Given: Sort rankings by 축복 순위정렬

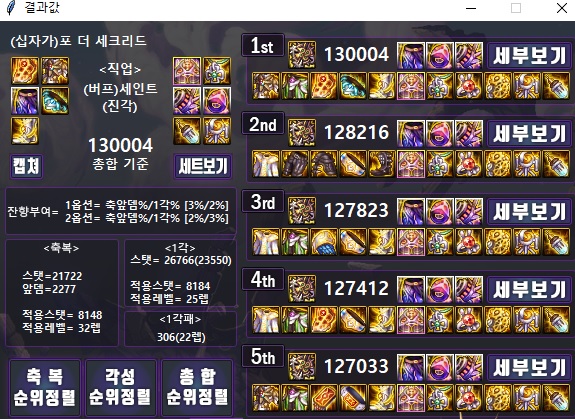Looking at the screenshot, I should point(45,387).
